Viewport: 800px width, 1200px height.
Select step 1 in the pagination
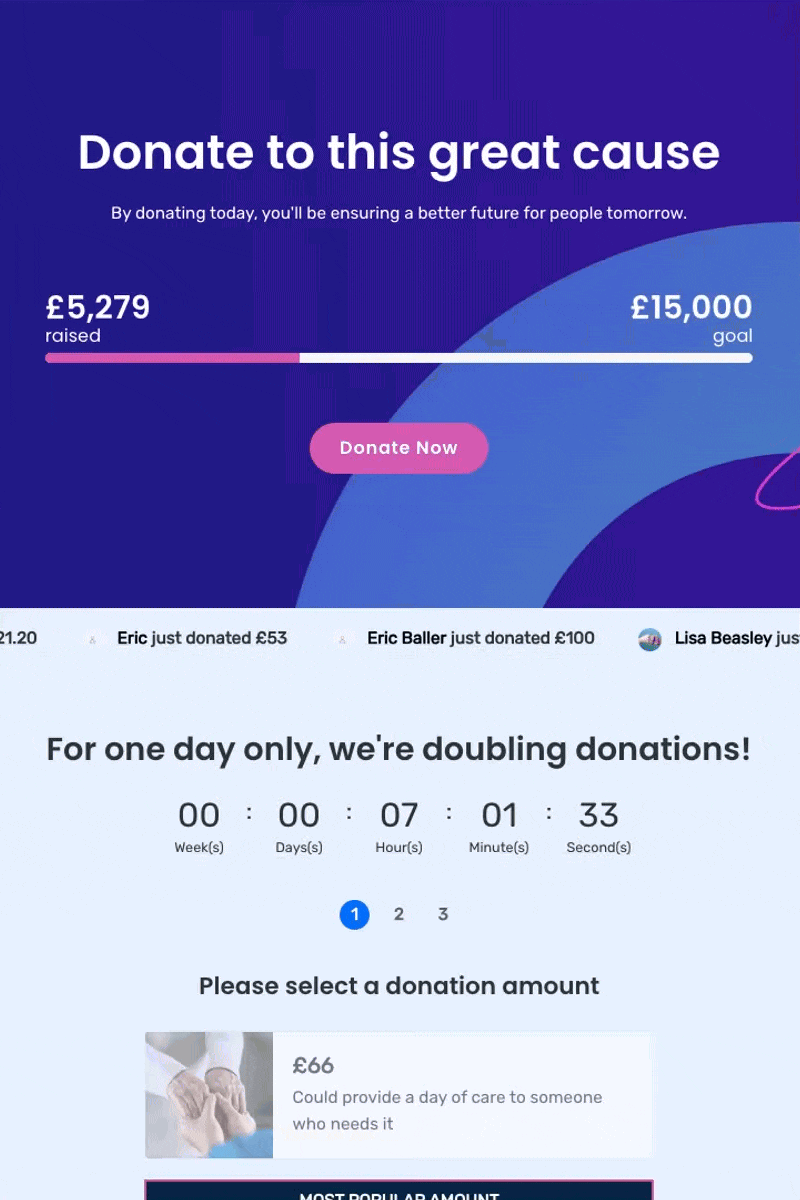click(355, 914)
